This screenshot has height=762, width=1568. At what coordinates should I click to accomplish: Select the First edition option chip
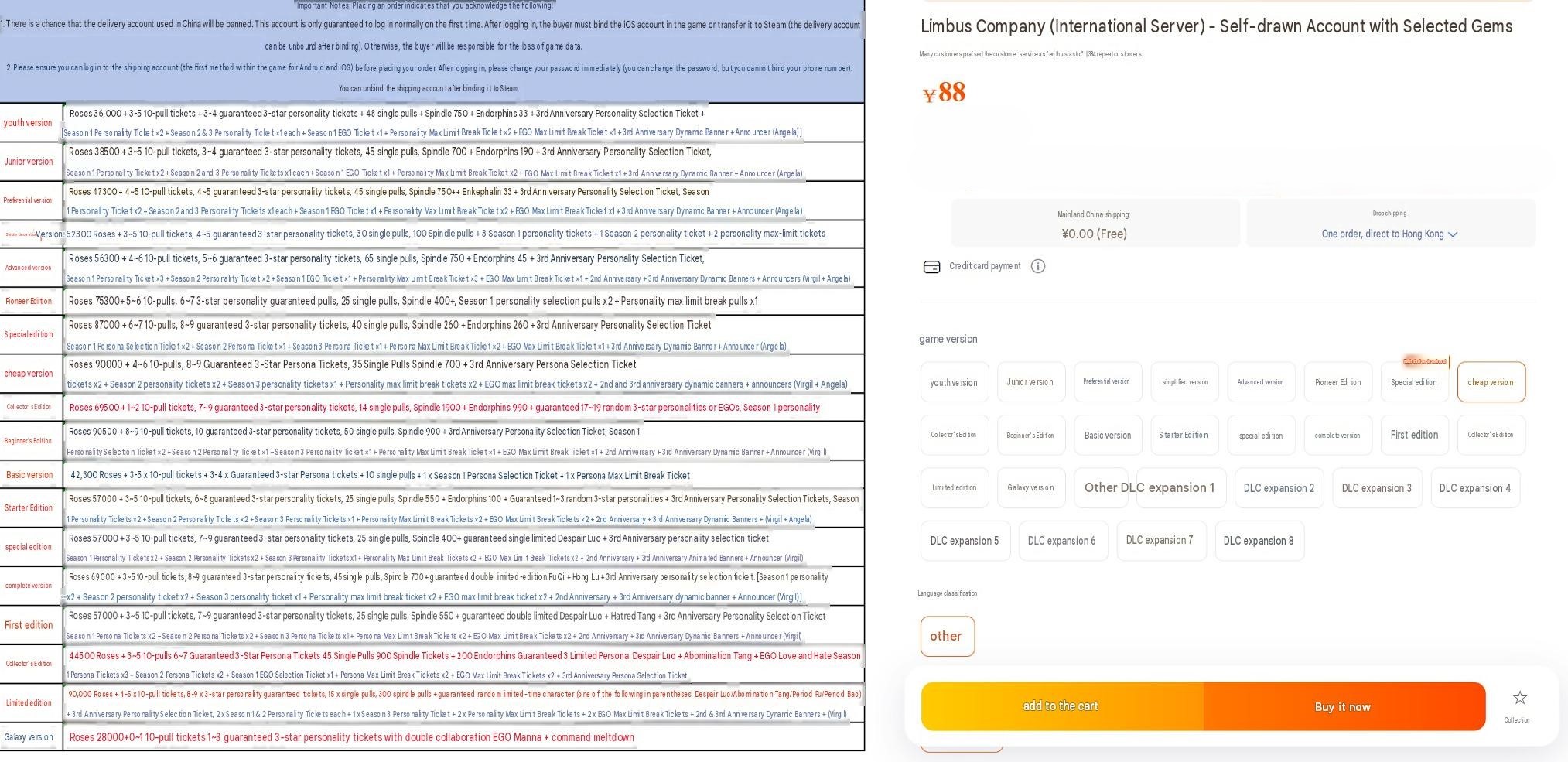(1414, 436)
